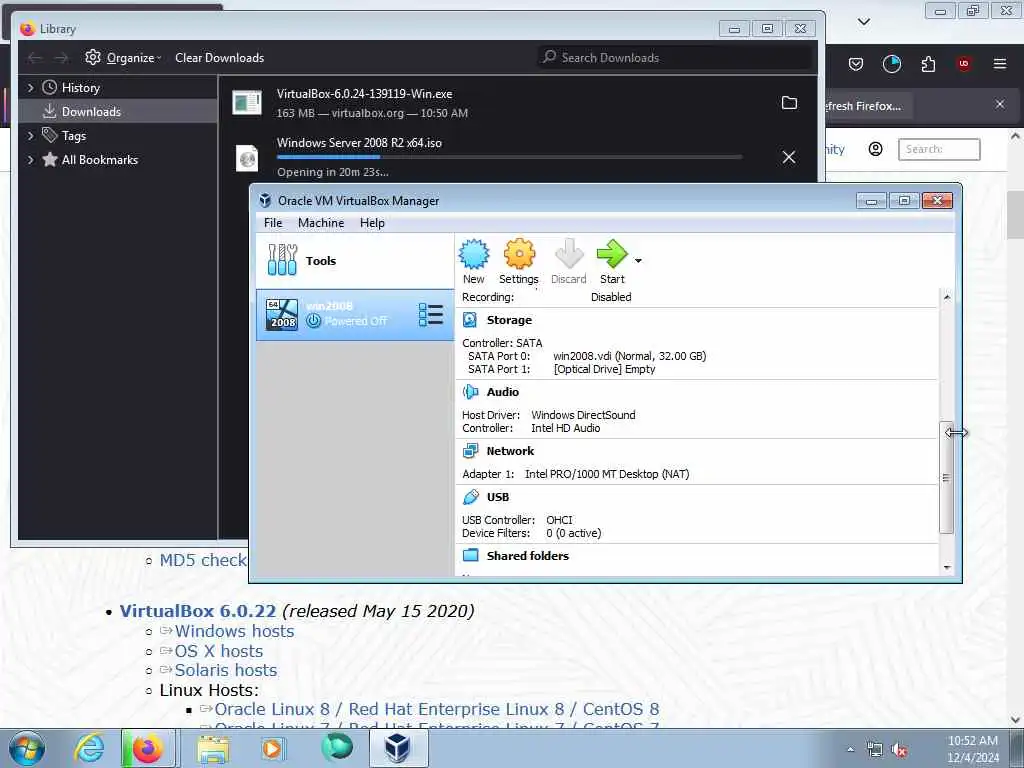Image resolution: width=1024 pixels, height=768 pixels.
Task: Click the Organize gear icon in Library
Action: coord(93,57)
